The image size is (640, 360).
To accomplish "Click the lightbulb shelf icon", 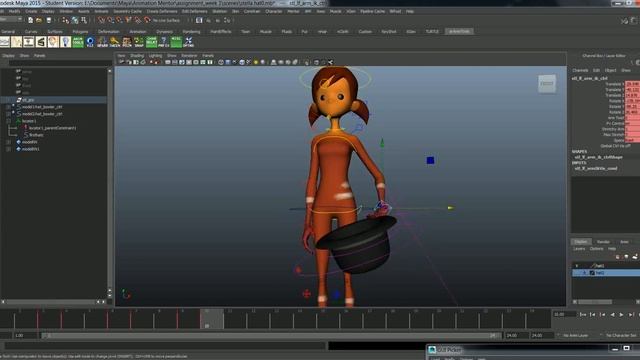I will 65,42.
